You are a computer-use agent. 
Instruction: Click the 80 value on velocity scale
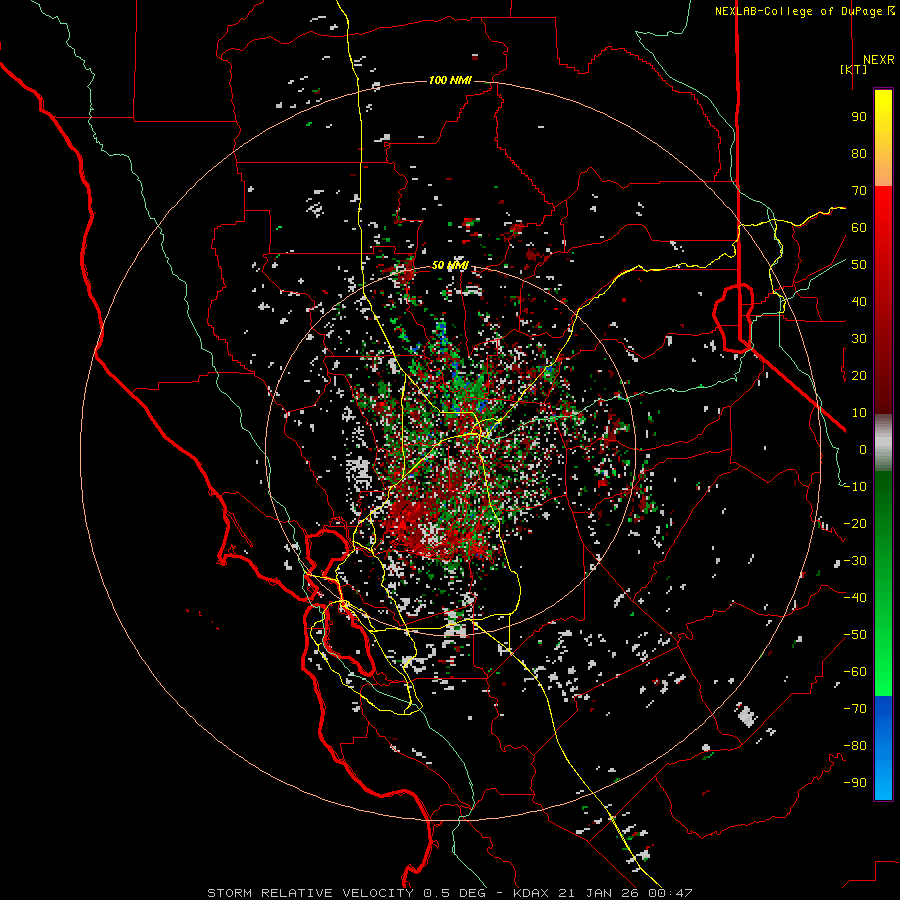pyautogui.click(x=859, y=153)
